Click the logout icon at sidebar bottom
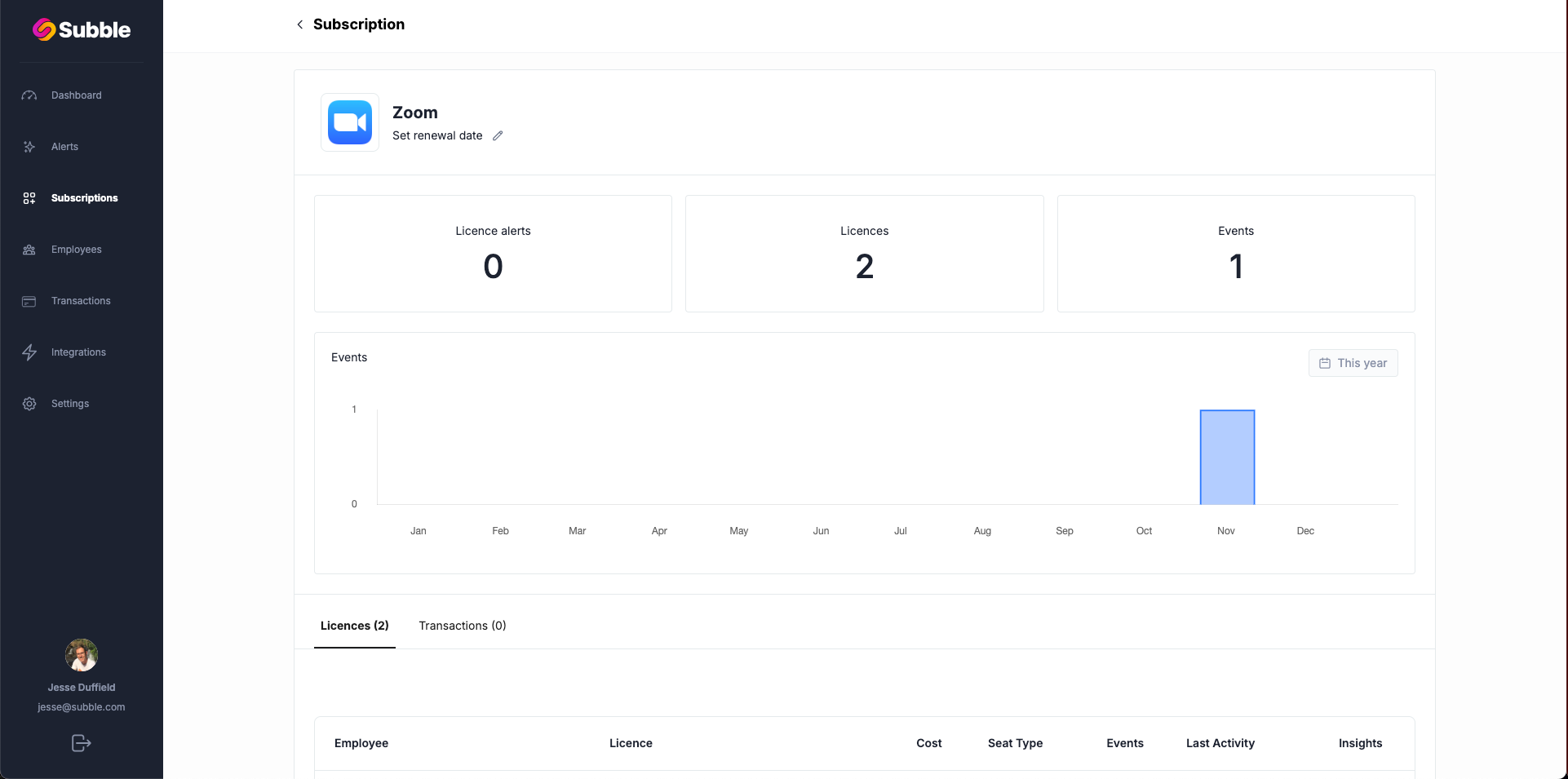 (x=81, y=743)
